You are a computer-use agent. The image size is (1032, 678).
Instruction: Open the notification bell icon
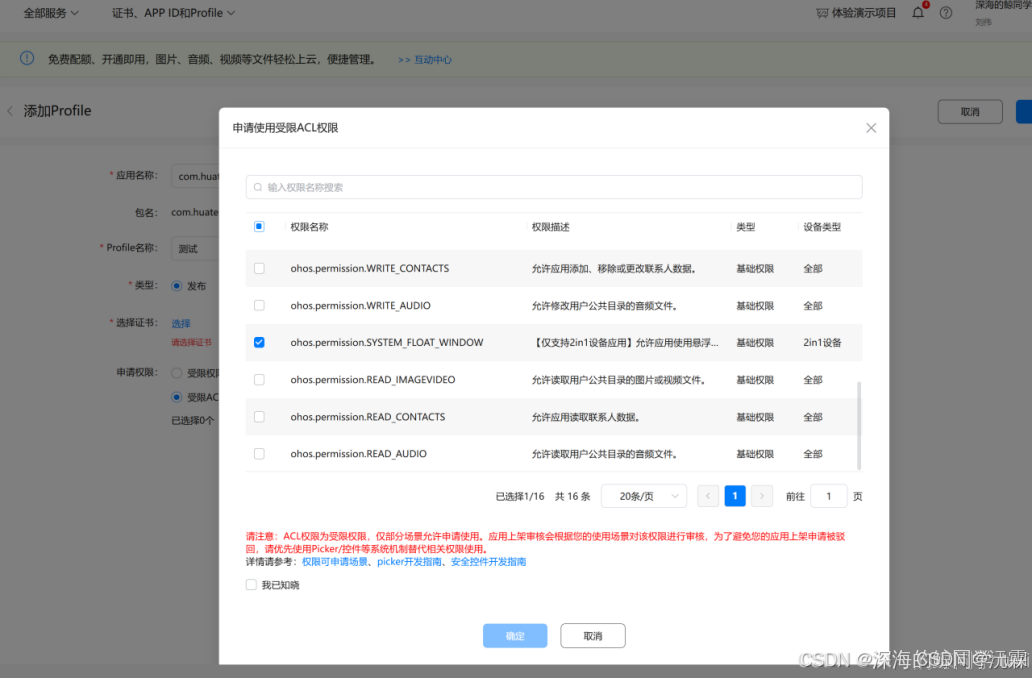917,13
